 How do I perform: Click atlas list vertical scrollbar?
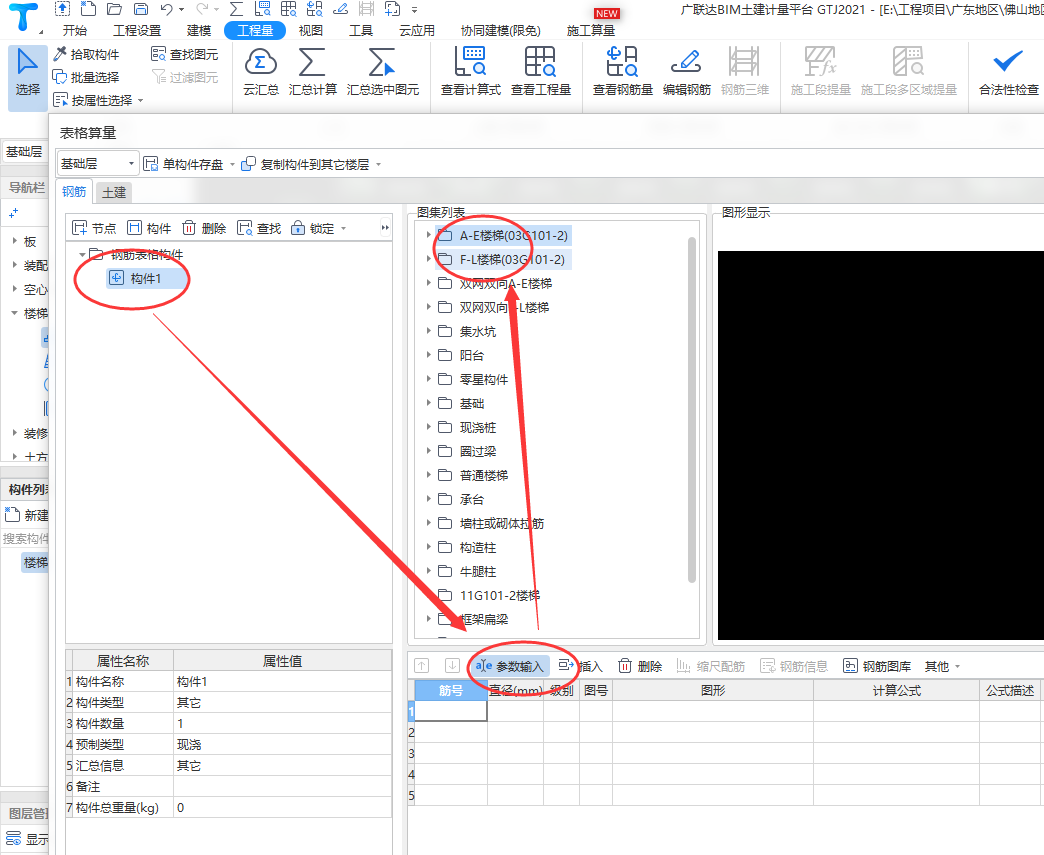click(x=692, y=410)
